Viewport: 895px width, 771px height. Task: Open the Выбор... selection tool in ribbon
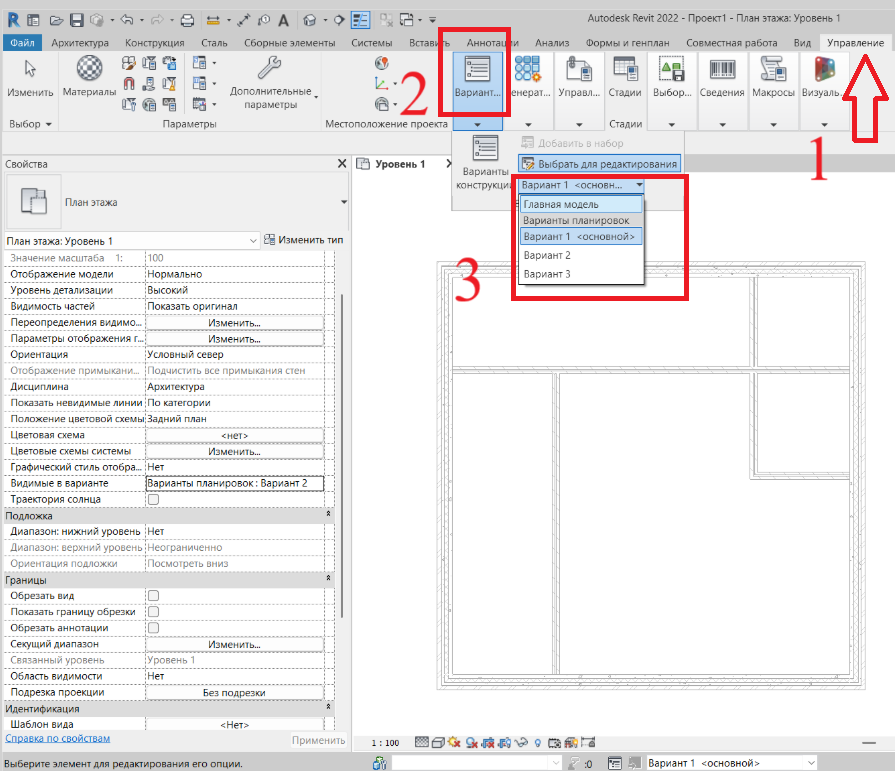coord(672,68)
